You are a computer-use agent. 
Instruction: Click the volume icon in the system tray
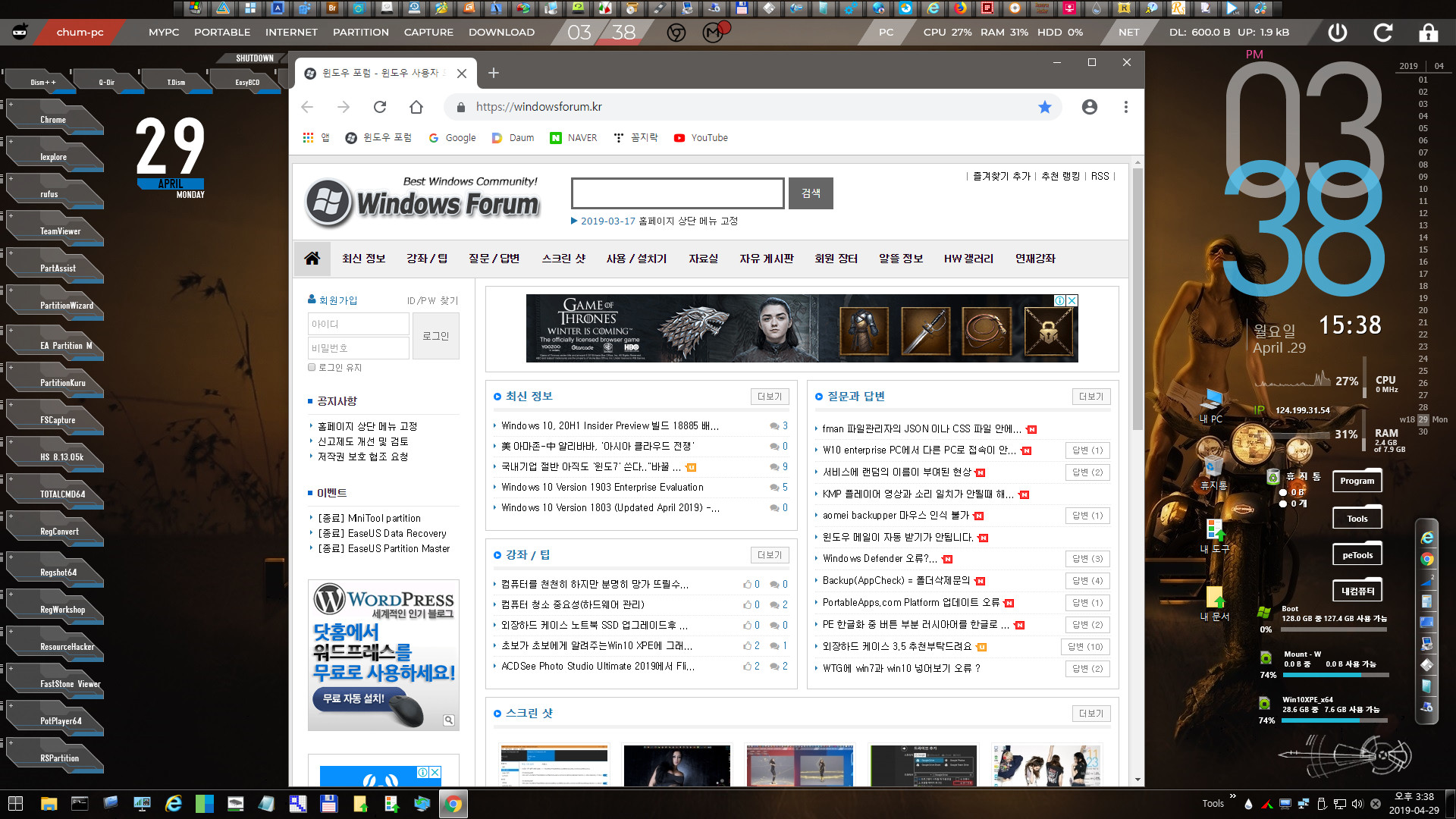pyautogui.click(x=1357, y=804)
